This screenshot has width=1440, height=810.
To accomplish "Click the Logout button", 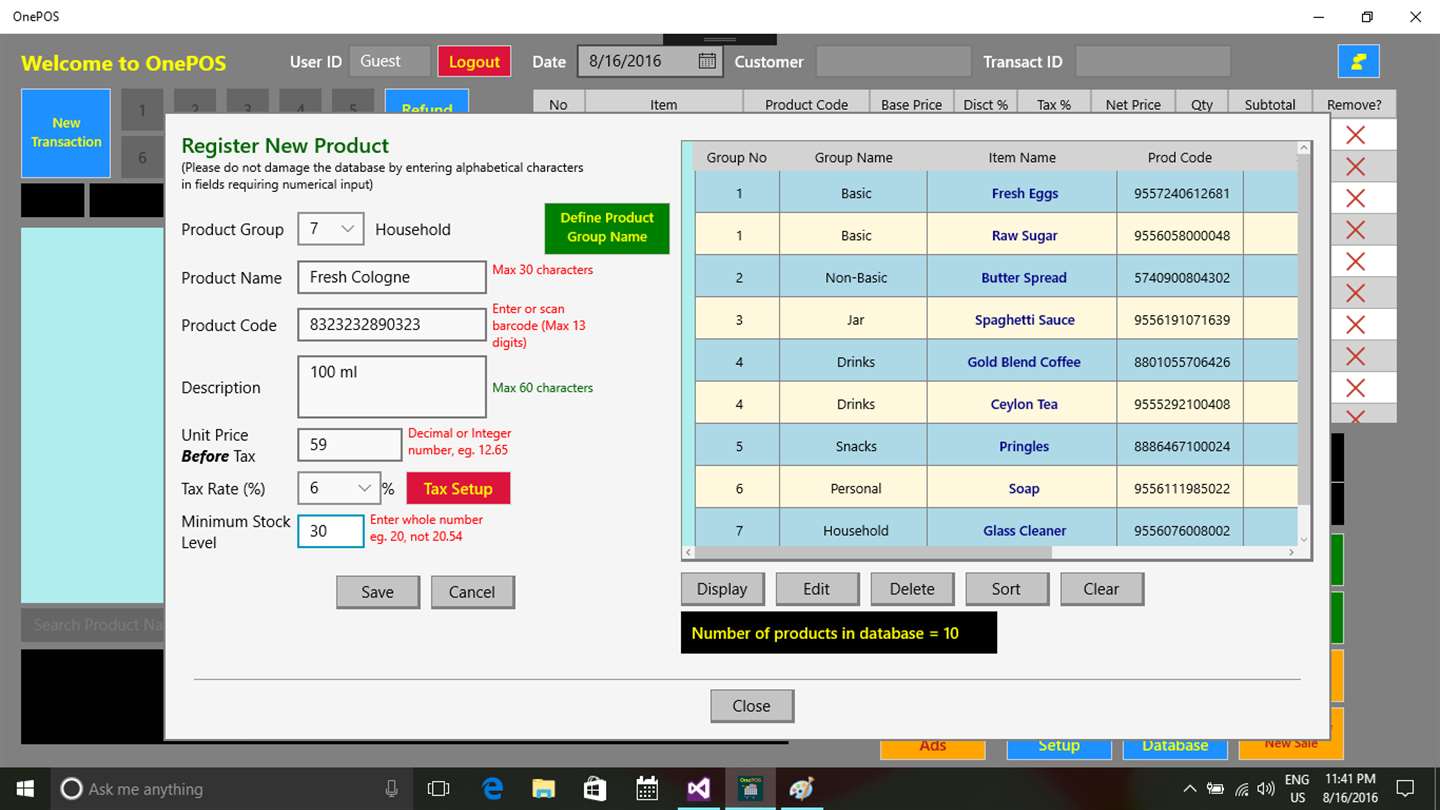I will click(474, 61).
